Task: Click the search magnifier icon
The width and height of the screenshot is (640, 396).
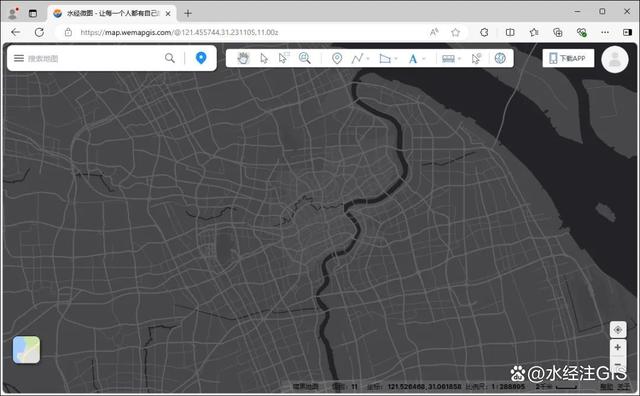Action: pyautogui.click(x=170, y=58)
